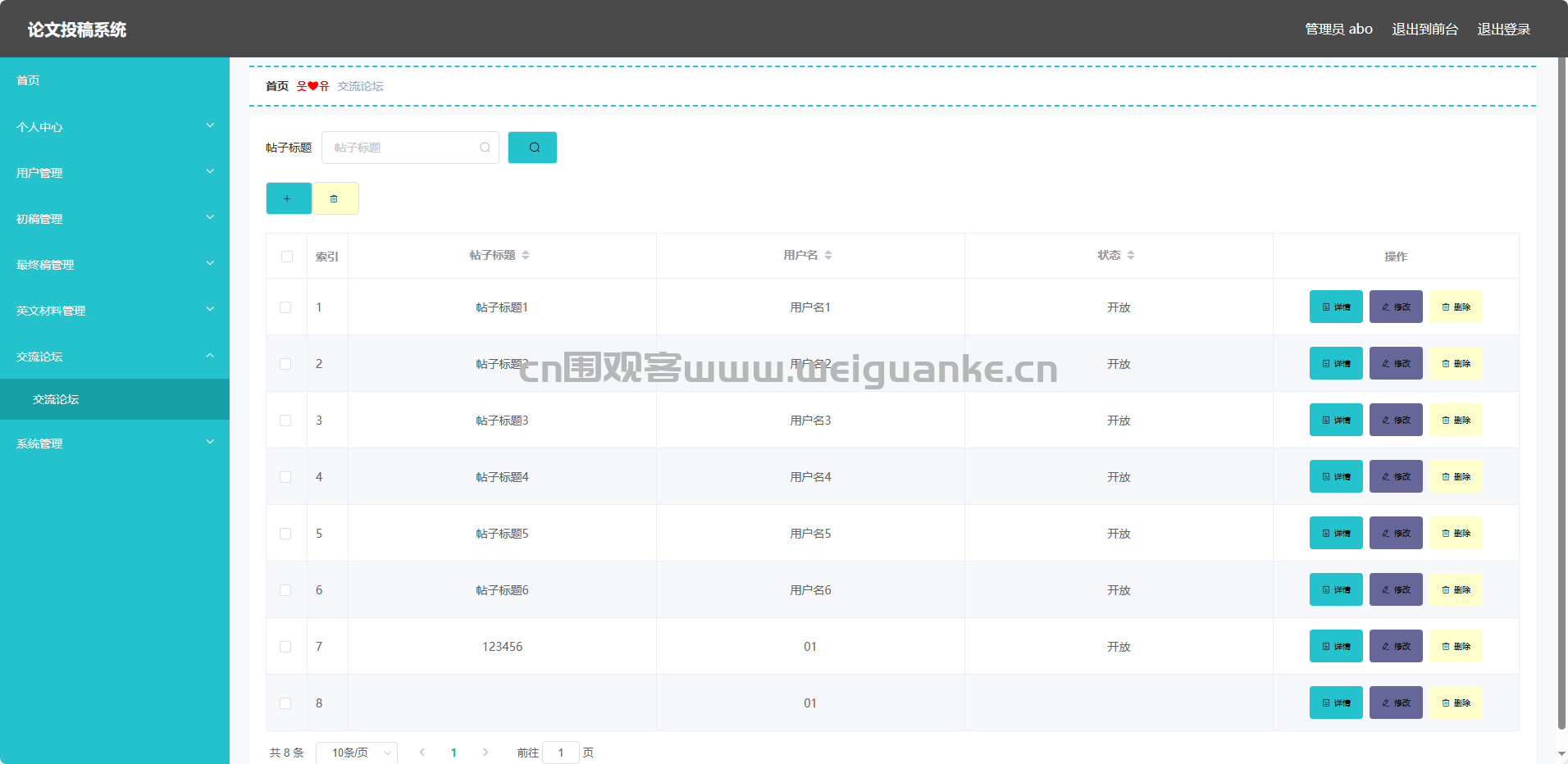The image size is (1568, 764).
Task: Click 交流论坛 breadcrumb text
Action: [x=360, y=86]
